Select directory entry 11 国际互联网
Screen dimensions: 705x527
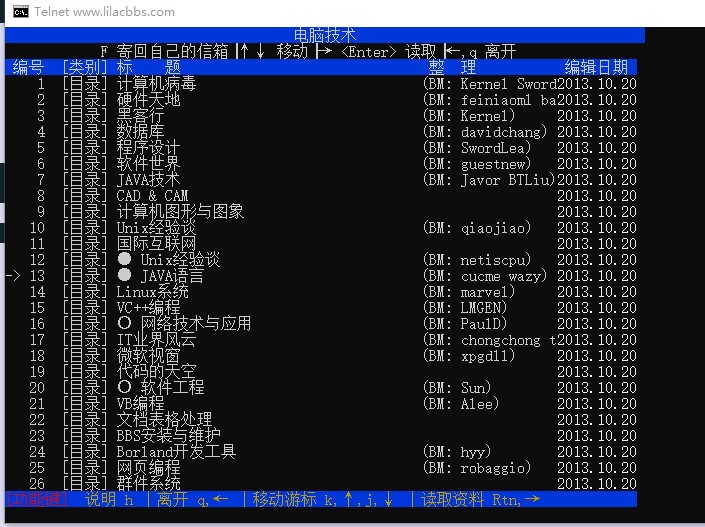coord(156,244)
